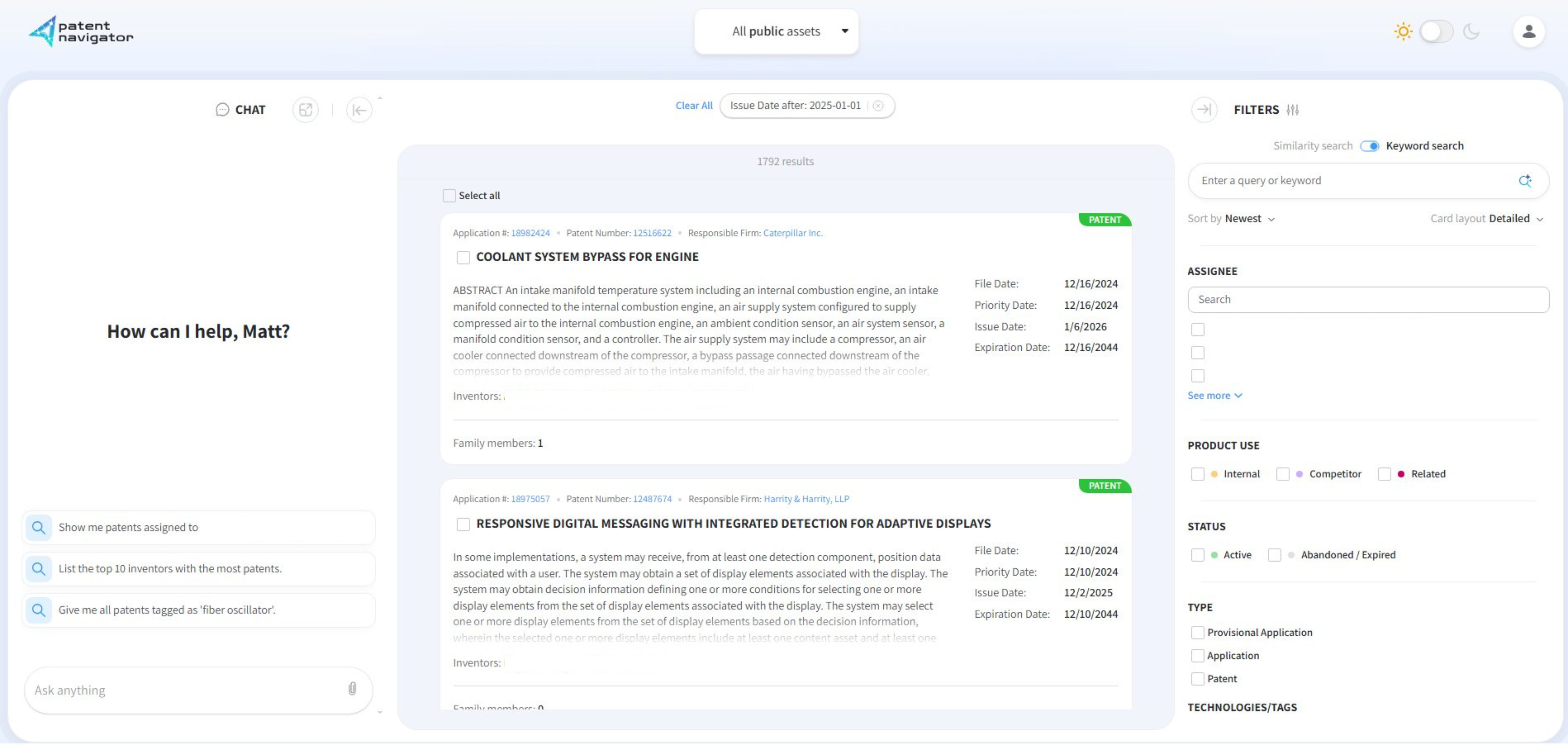Expand See more under Assignee
The image size is (1568, 745).
pyautogui.click(x=1214, y=395)
